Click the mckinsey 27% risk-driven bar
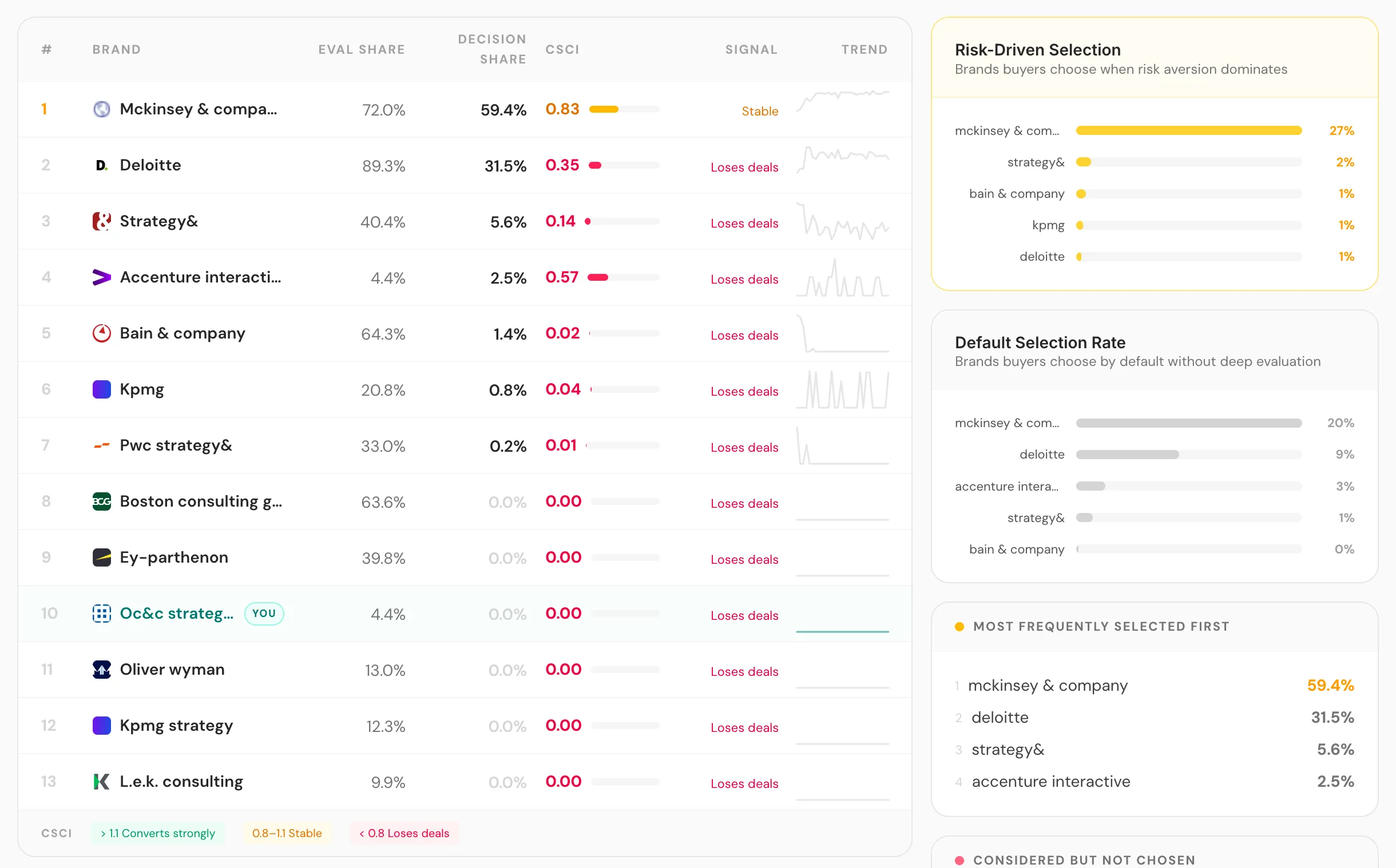Image resolution: width=1396 pixels, height=868 pixels. (x=1189, y=130)
